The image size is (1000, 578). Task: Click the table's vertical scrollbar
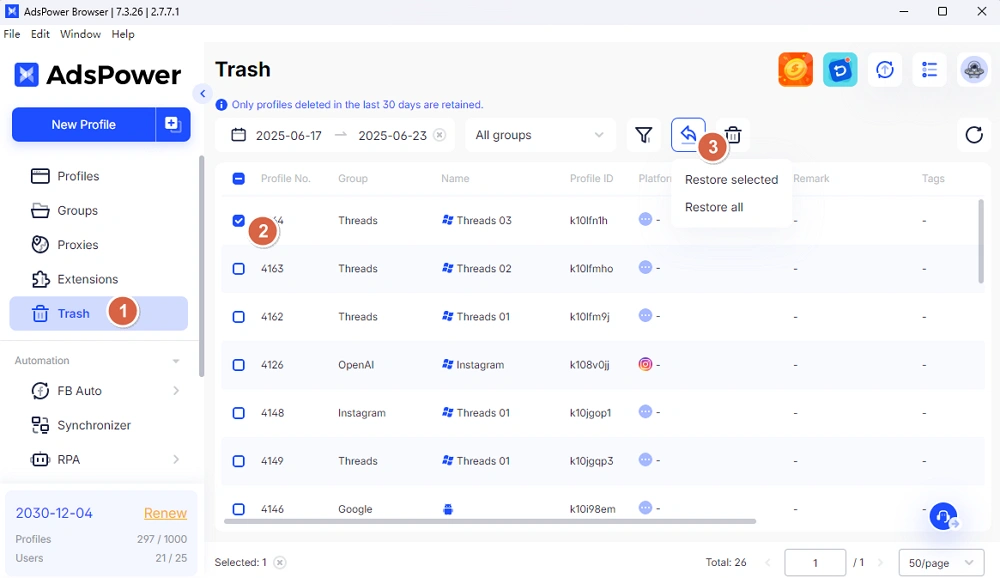[981, 241]
